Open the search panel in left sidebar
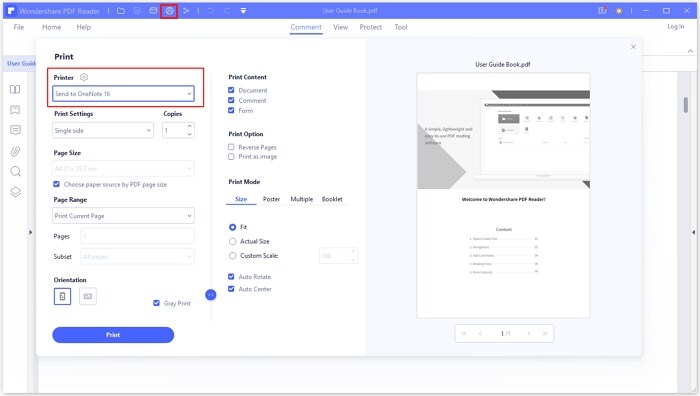The height and width of the screenshot is (396, 700). [15, 171]
